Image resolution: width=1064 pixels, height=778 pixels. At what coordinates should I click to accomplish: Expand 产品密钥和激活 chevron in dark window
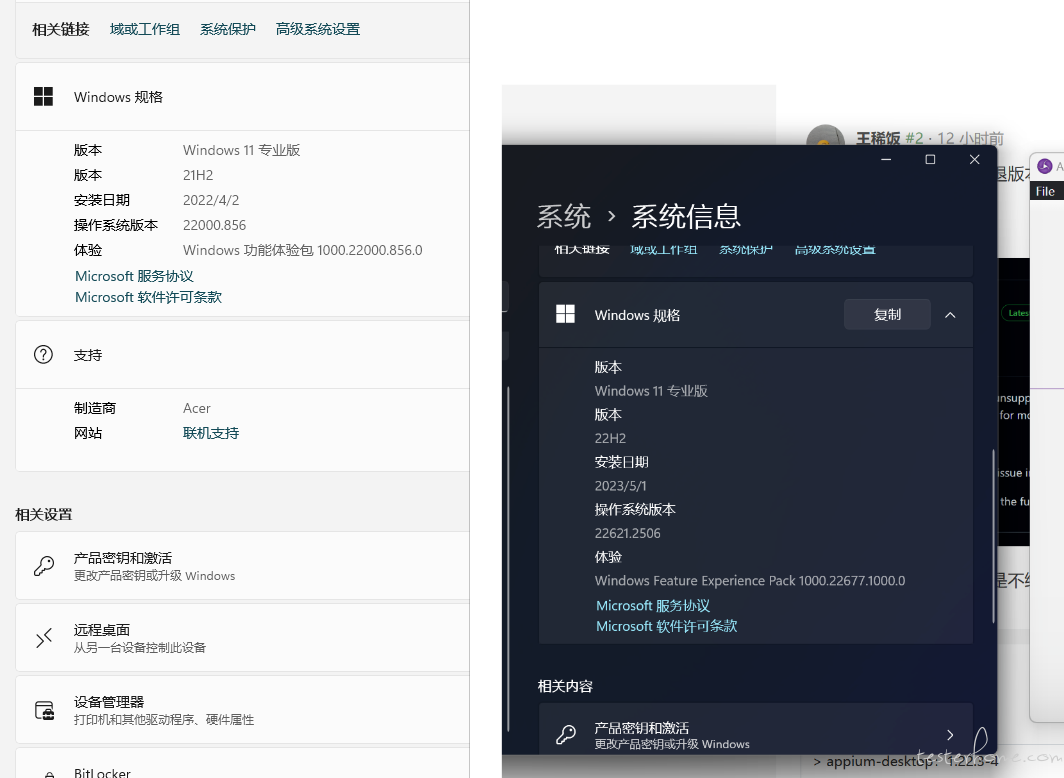(950, 735)
